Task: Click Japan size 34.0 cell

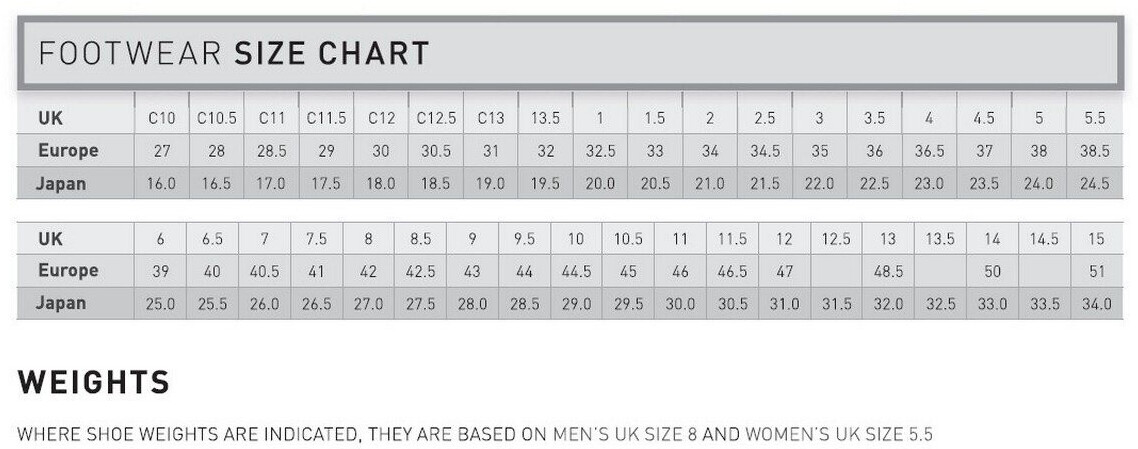Action: 1097,304
